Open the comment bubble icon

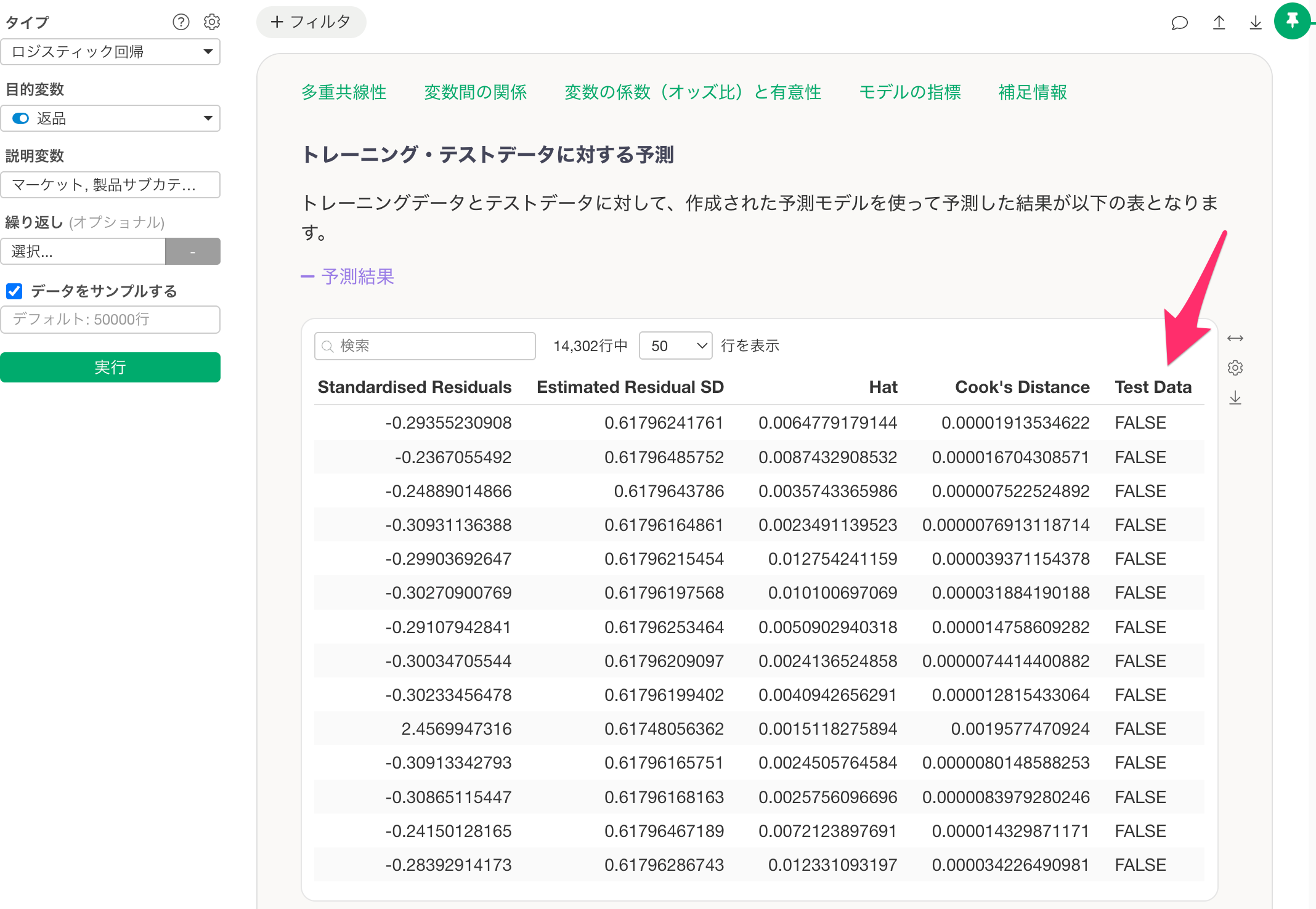(x=1179, y=23)
